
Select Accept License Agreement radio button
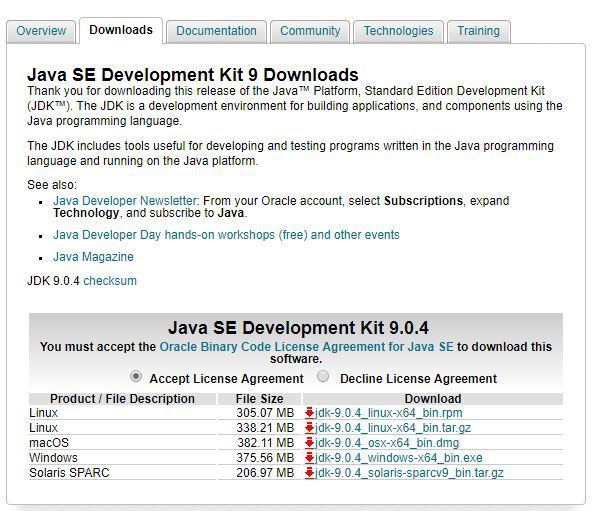pos(136,377)
